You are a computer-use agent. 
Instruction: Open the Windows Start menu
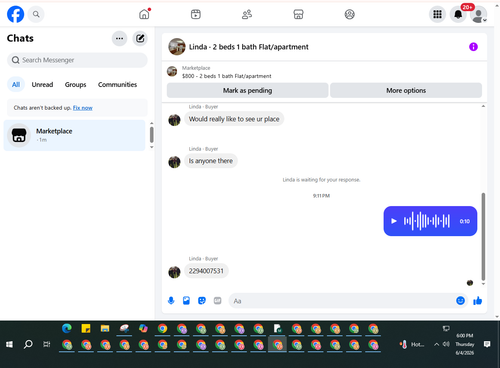tap(9, 344)
